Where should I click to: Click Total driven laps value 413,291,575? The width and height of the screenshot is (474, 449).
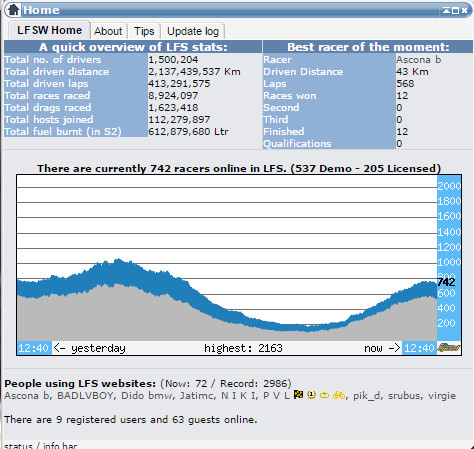[x=179, y=84]
